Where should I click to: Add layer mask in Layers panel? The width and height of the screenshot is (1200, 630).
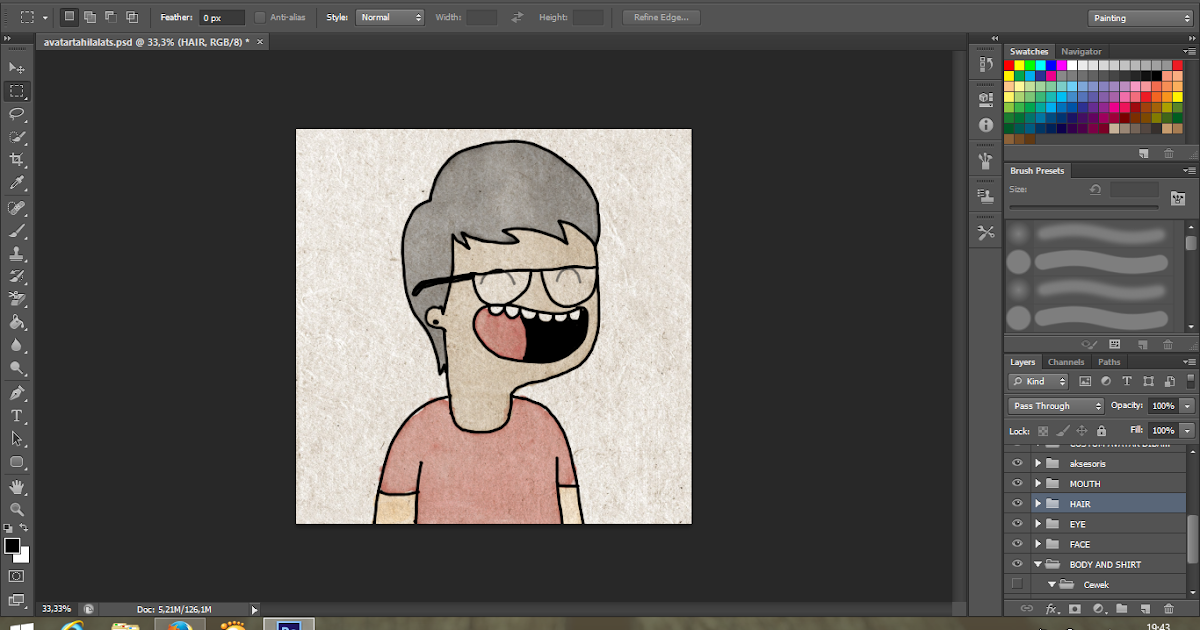click(x=1075, y=608)
